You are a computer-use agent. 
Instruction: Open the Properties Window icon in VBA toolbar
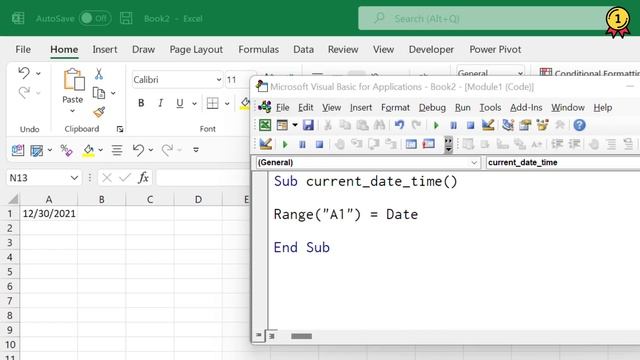[525, 125]
